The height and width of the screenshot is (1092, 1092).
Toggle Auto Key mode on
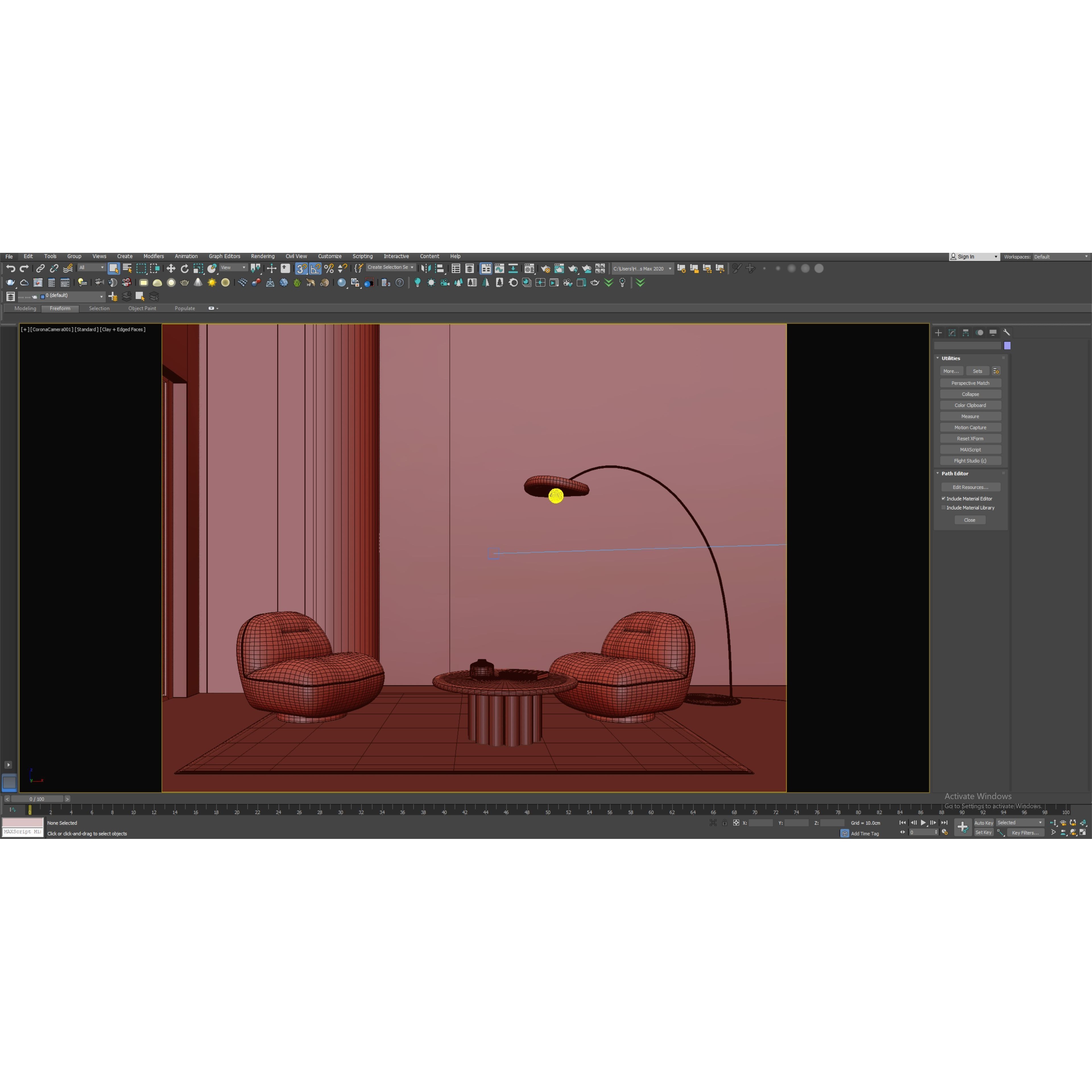pos(984,823)
